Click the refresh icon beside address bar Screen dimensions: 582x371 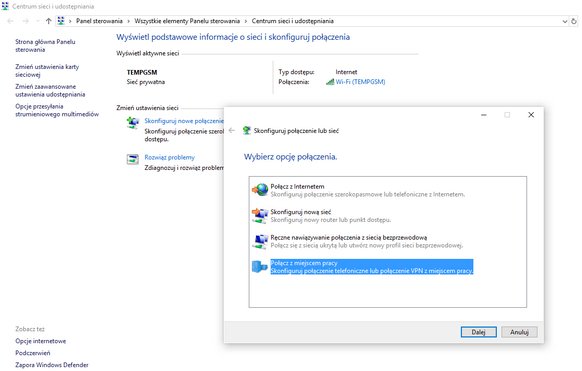pyautogui.click(x=574, y=21)
